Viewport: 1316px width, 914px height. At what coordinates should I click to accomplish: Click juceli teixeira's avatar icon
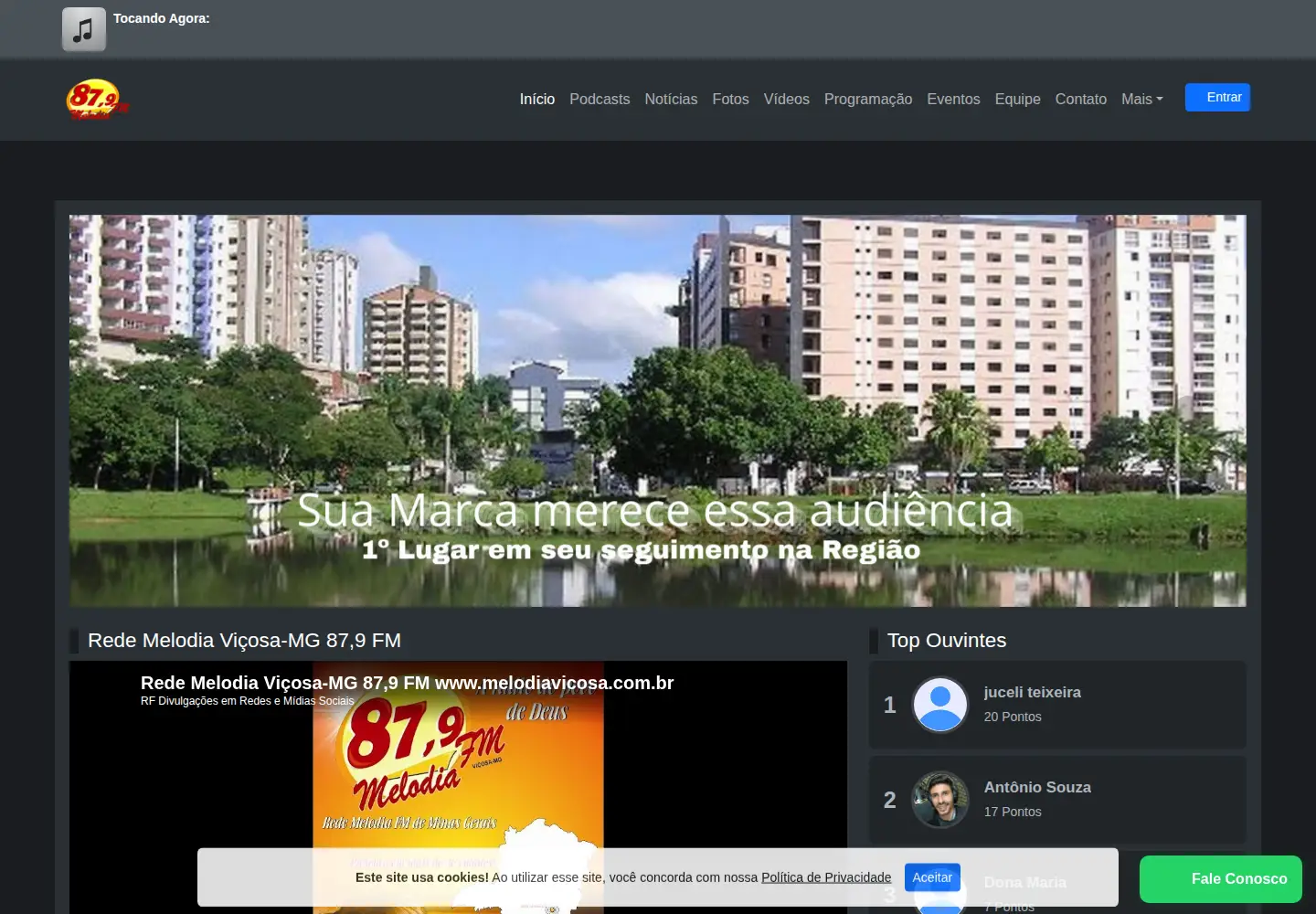pos(940,705)
